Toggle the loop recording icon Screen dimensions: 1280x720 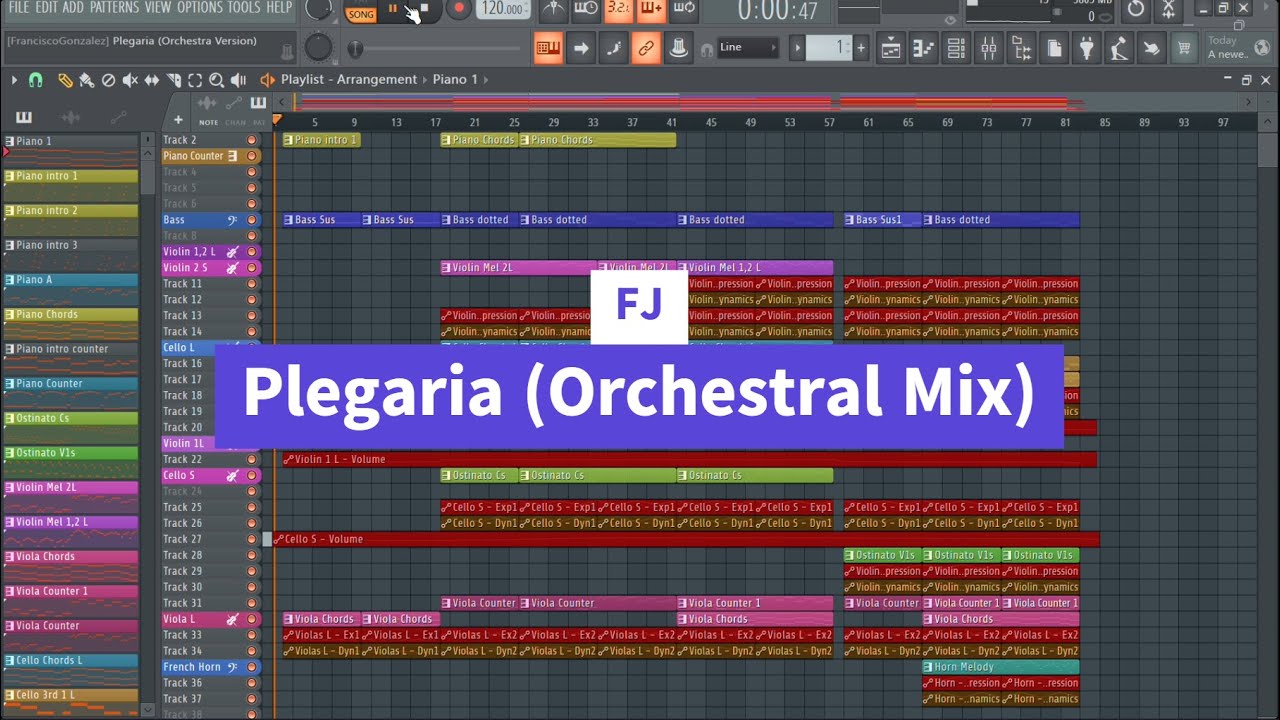point(684,9)
